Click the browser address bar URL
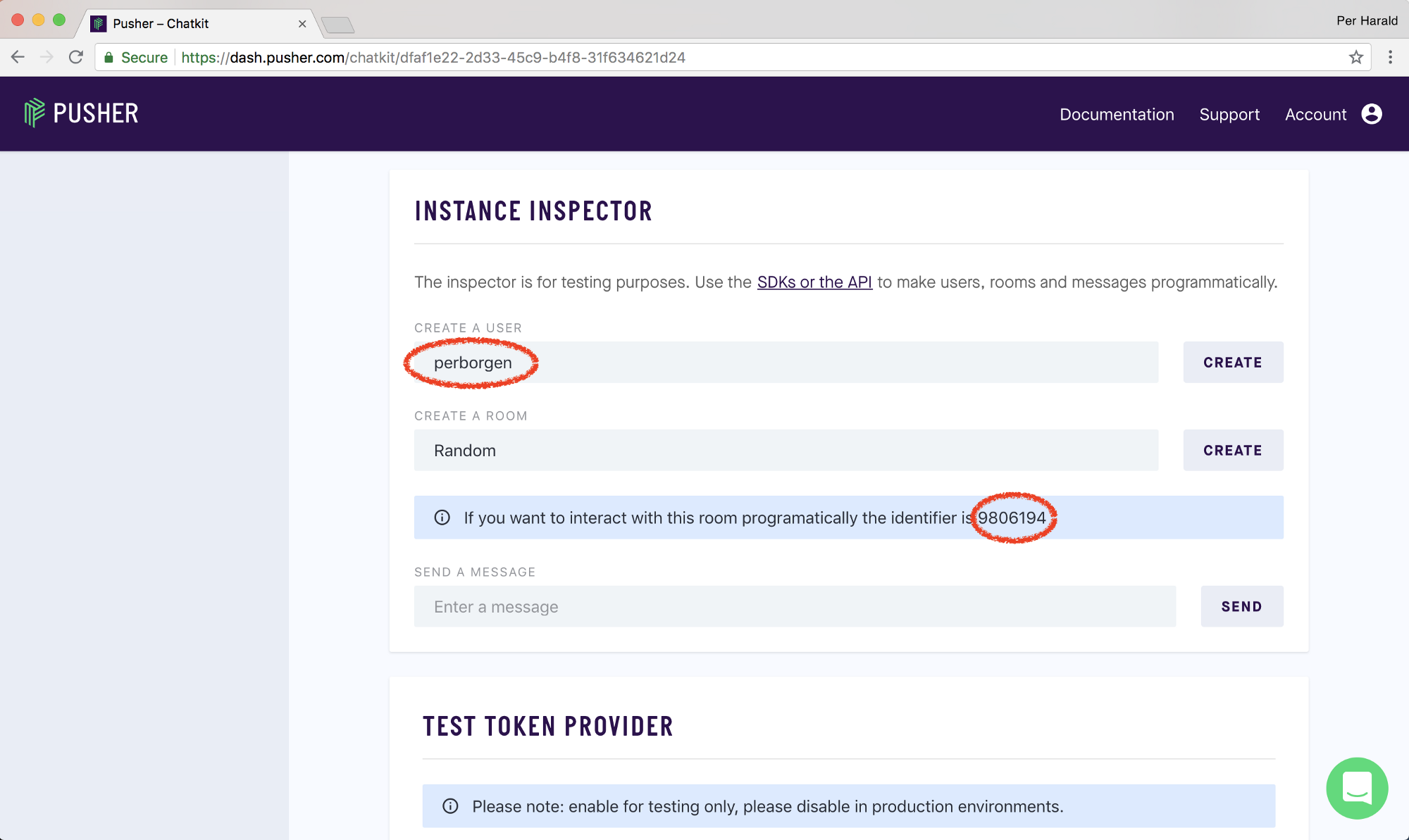This screenshot has width=1409, height=840. click(x=433, y=58)
